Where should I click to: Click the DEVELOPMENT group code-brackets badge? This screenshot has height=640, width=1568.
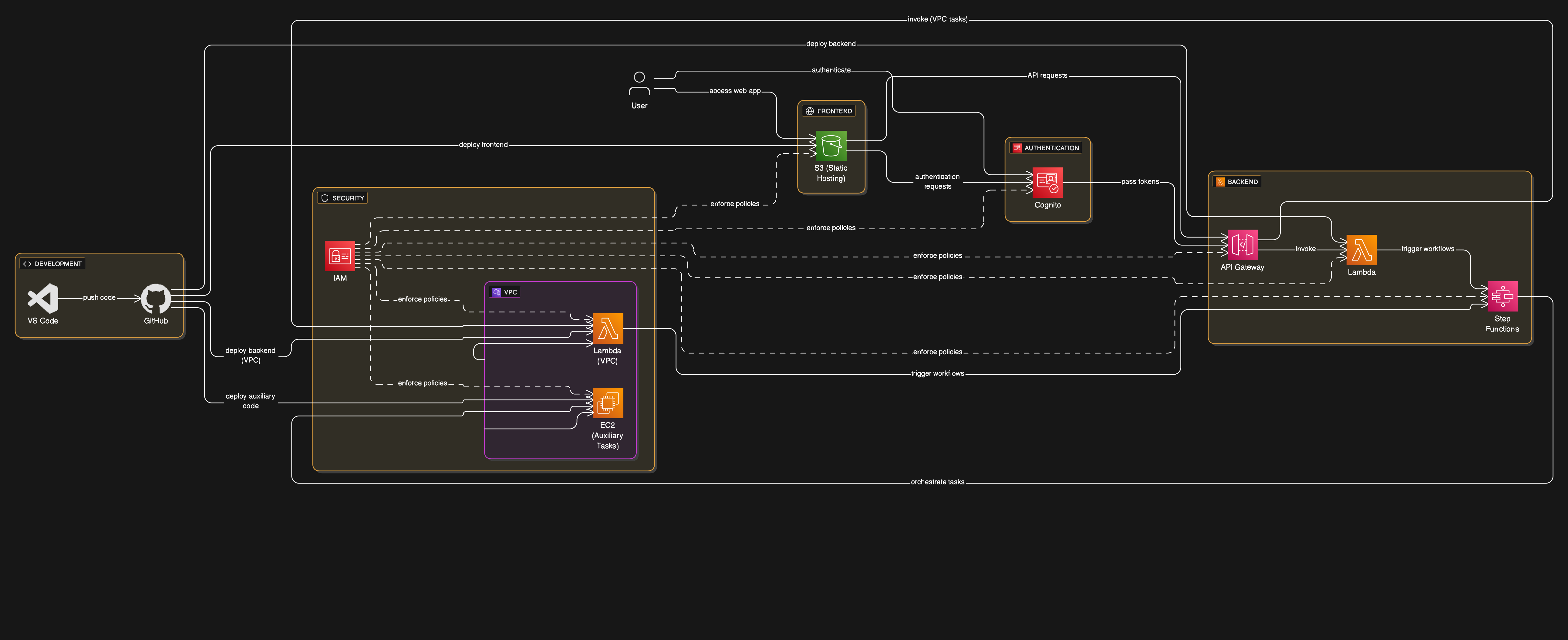52,263
